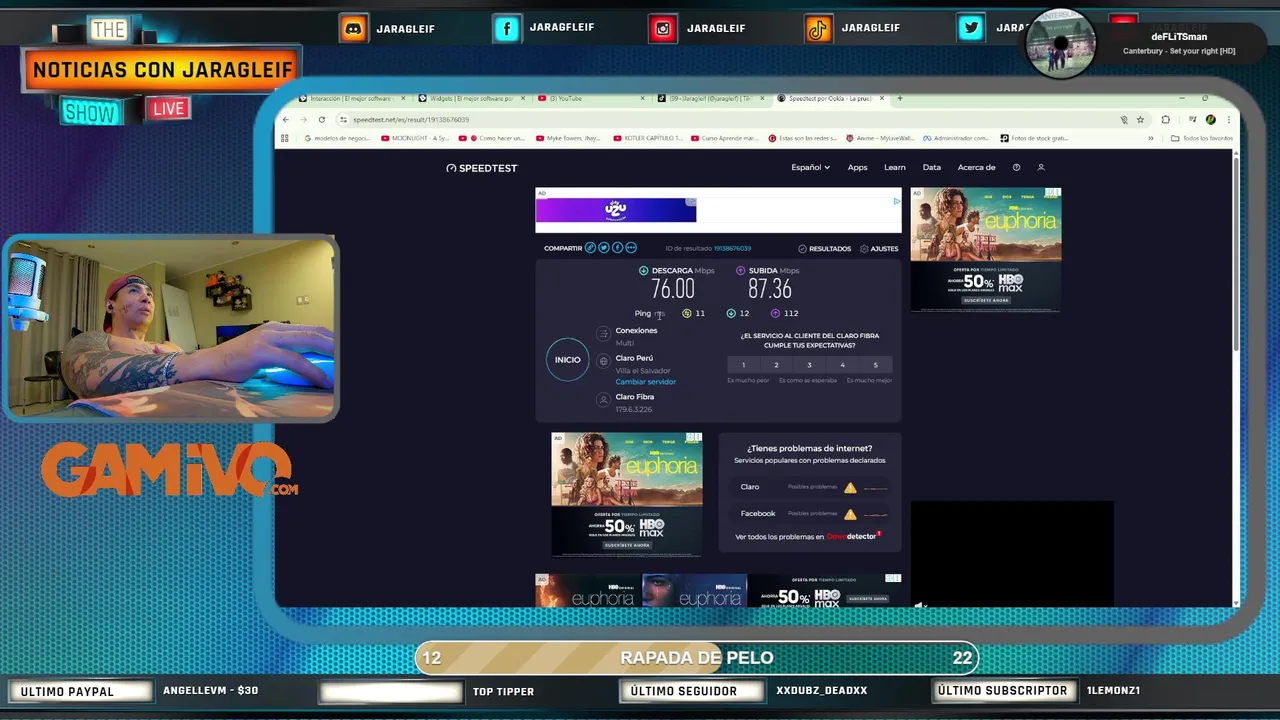This screenshot has width=1280, height=720.
Task: Go back with browser back arrow
Action: tap(288, 120)
